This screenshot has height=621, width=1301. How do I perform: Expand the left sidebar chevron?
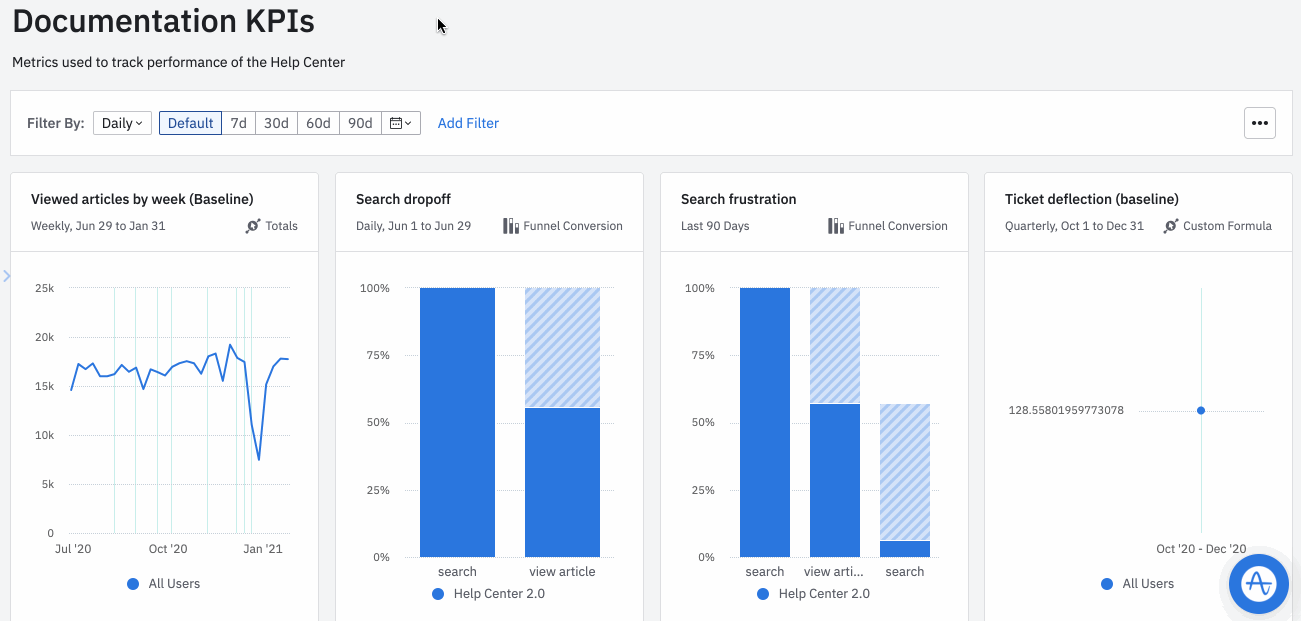pos(7,275)
